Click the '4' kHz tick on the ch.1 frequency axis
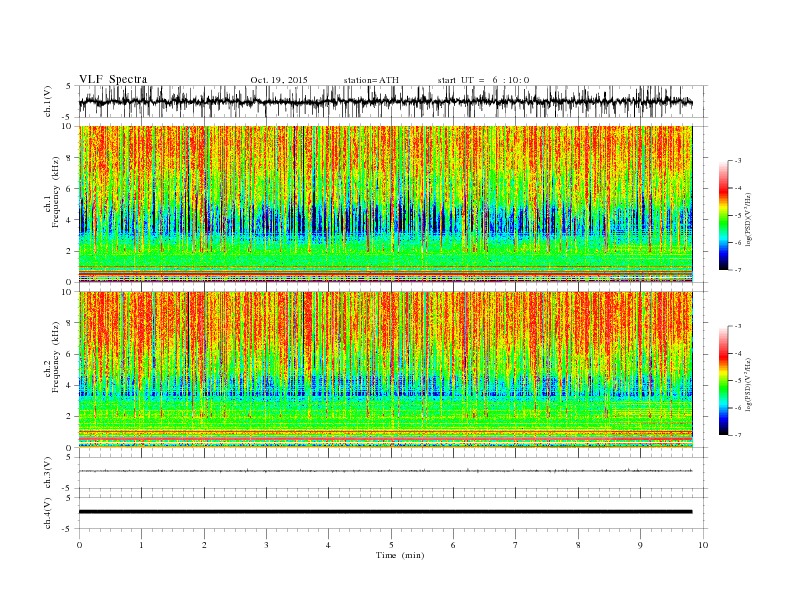The width and height of the screenshot is (792, 612). pyautogui.click(x=69, y=220)
